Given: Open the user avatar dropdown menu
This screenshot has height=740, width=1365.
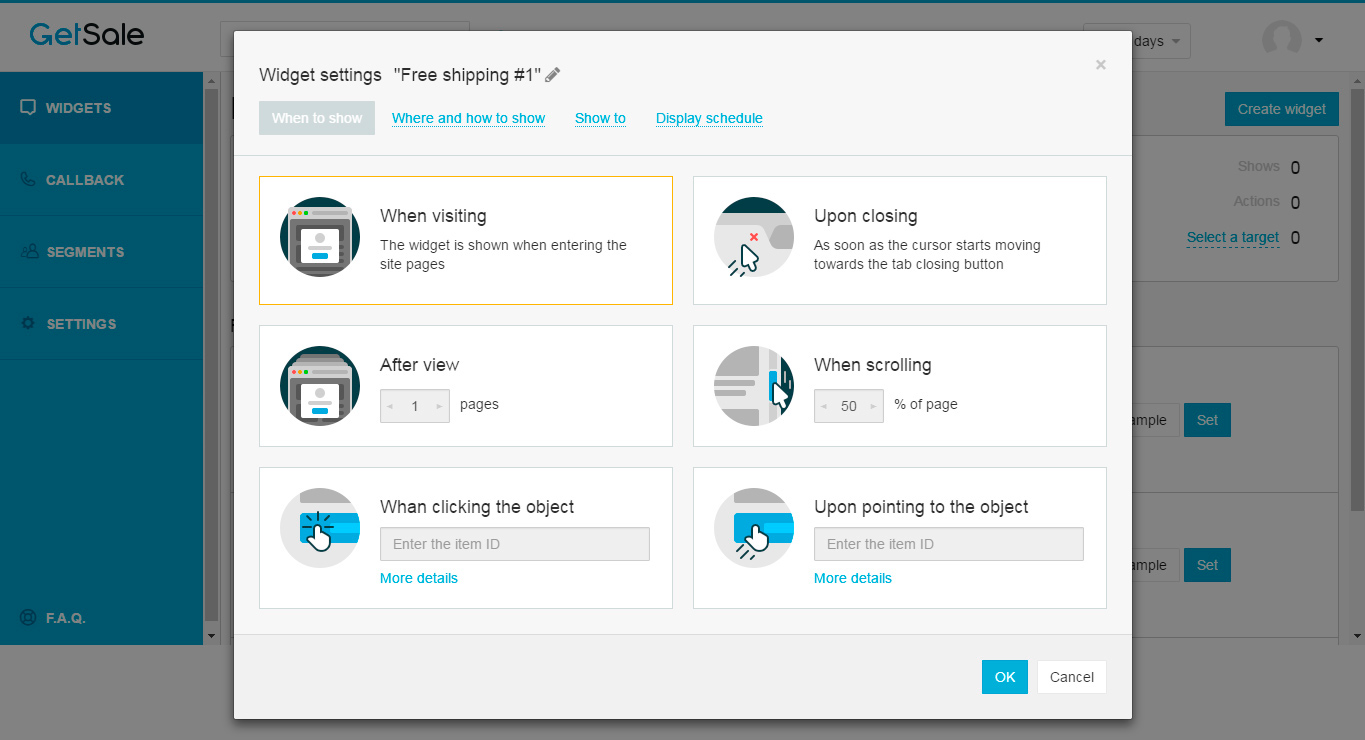Looking at the screenshot, I should pyautogui.click(x=1318, y=41).
